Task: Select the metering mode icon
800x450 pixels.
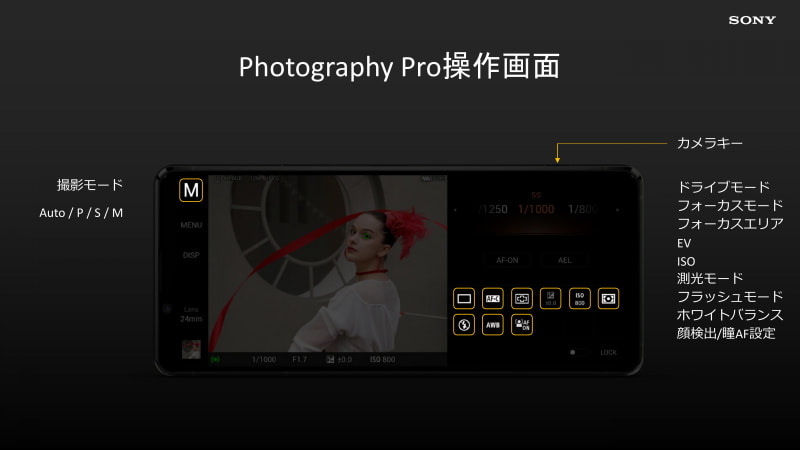Action: tap(608, 298)
